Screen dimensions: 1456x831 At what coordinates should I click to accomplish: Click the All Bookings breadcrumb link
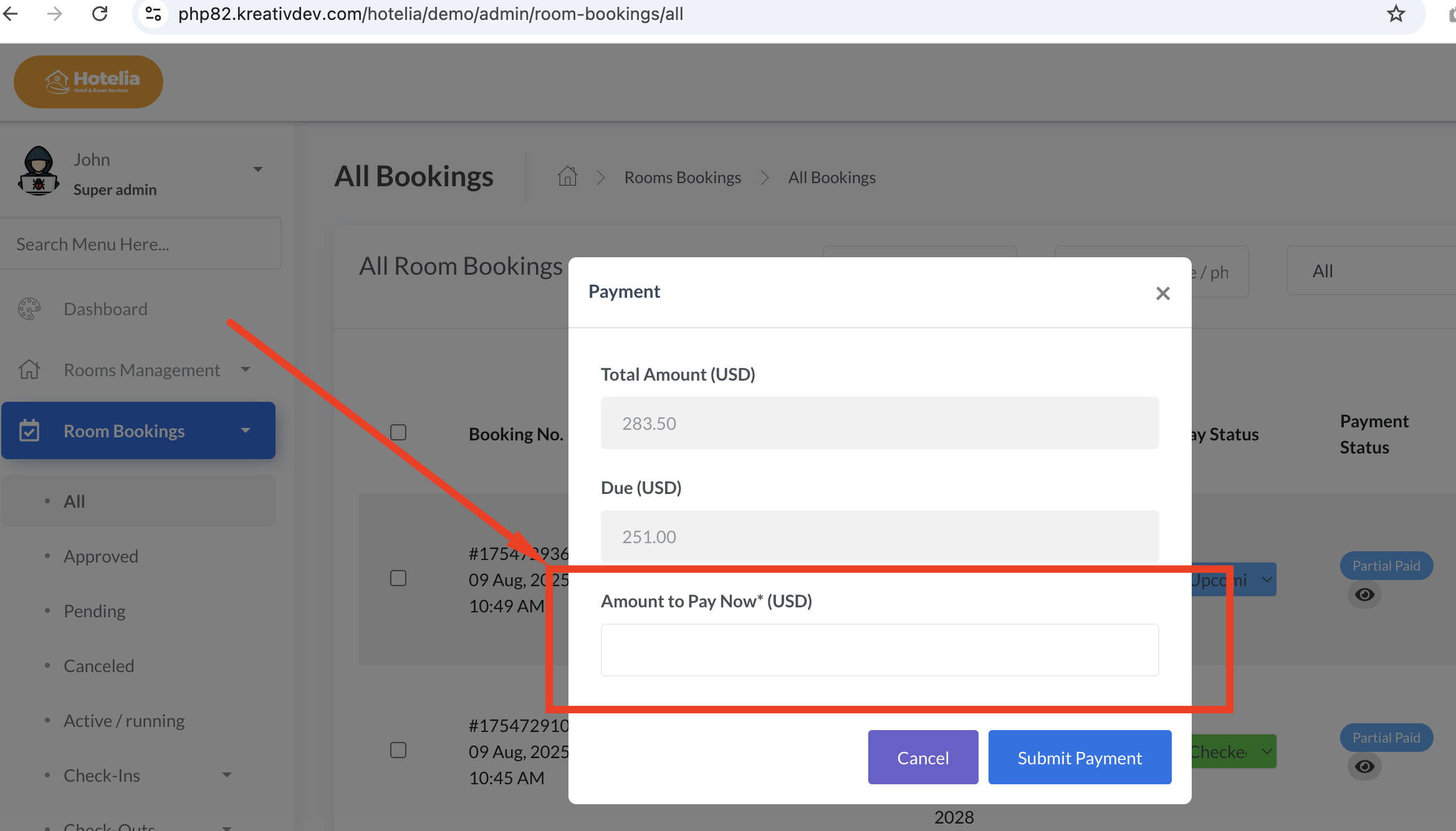pyautogui.click(x=831, y=177)
